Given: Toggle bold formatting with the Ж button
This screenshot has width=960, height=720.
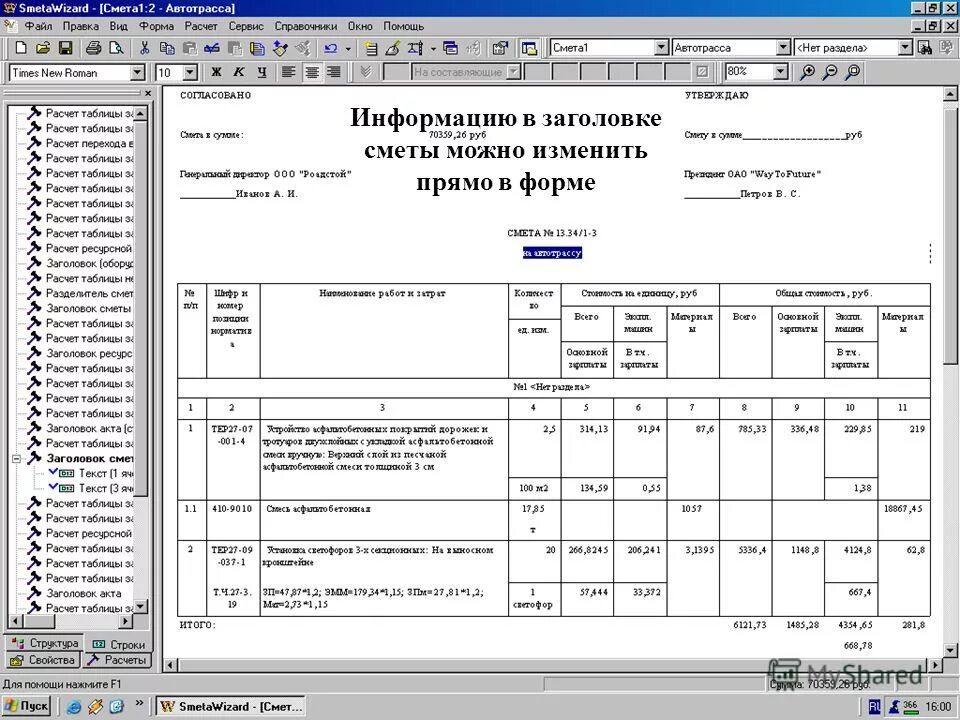Looking at the screenshot, I should 215,72.
